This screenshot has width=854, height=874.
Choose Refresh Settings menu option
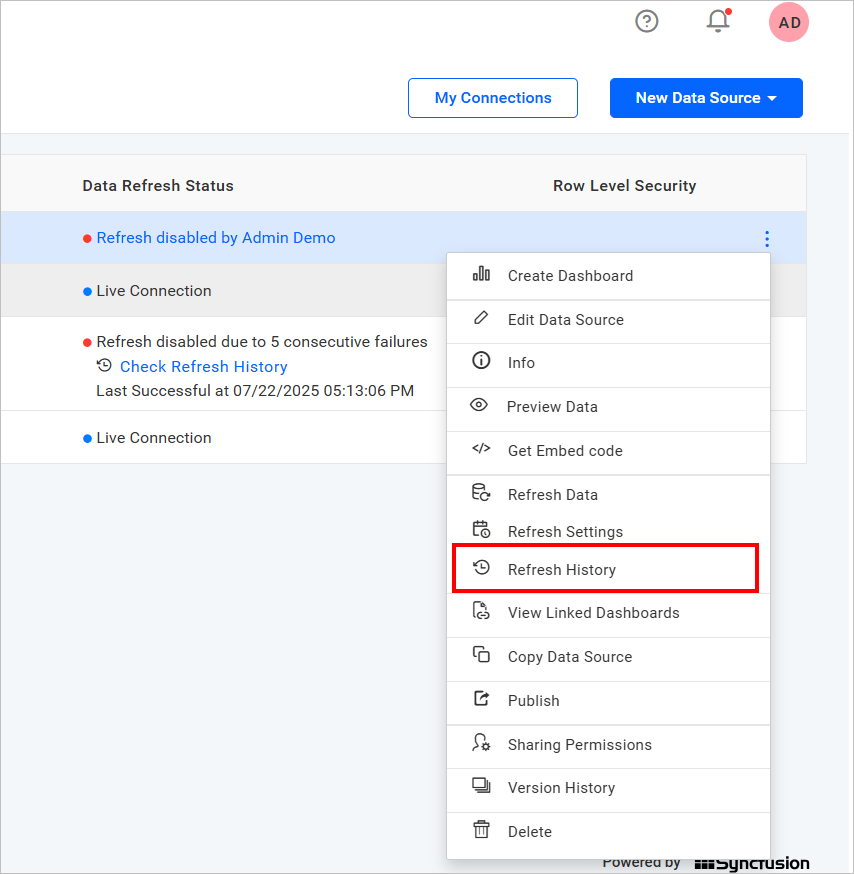point(565,532)
